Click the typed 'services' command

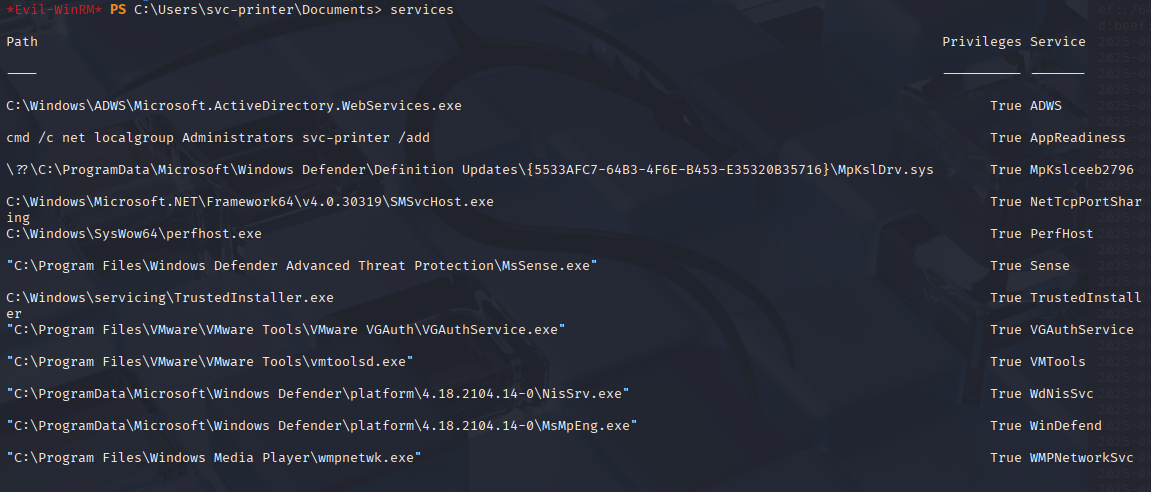pos(421,10)
